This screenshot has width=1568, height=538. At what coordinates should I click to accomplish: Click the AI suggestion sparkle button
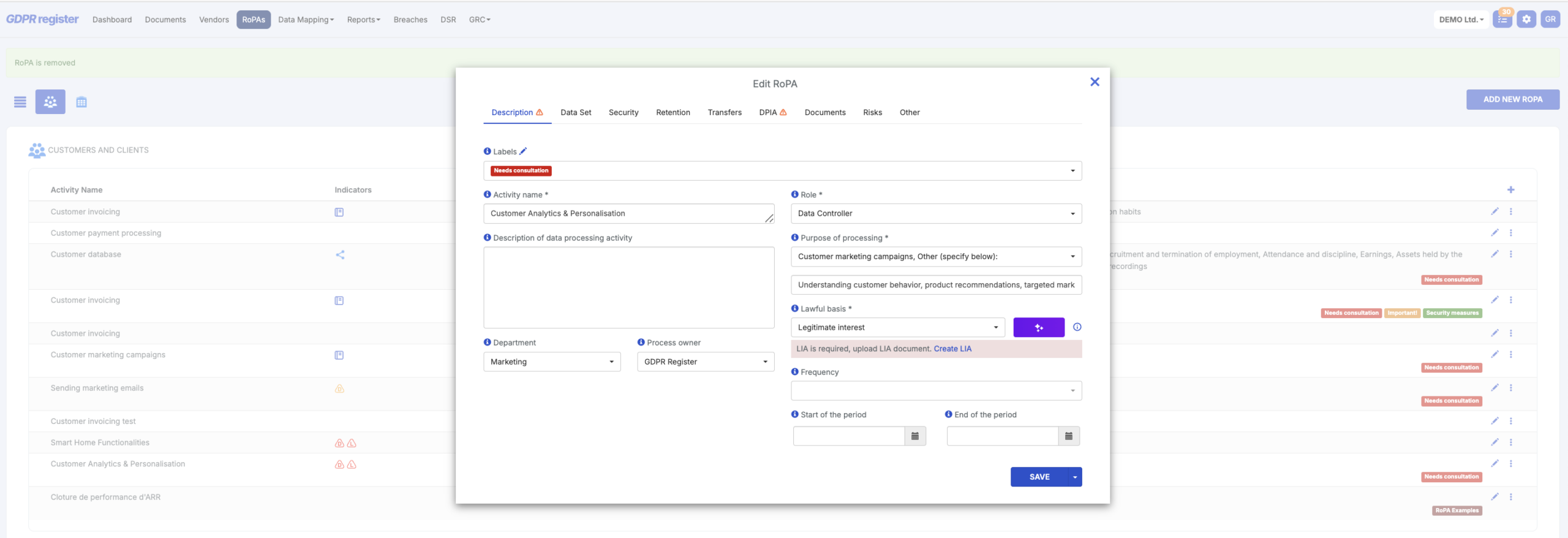click(1038, 328)
